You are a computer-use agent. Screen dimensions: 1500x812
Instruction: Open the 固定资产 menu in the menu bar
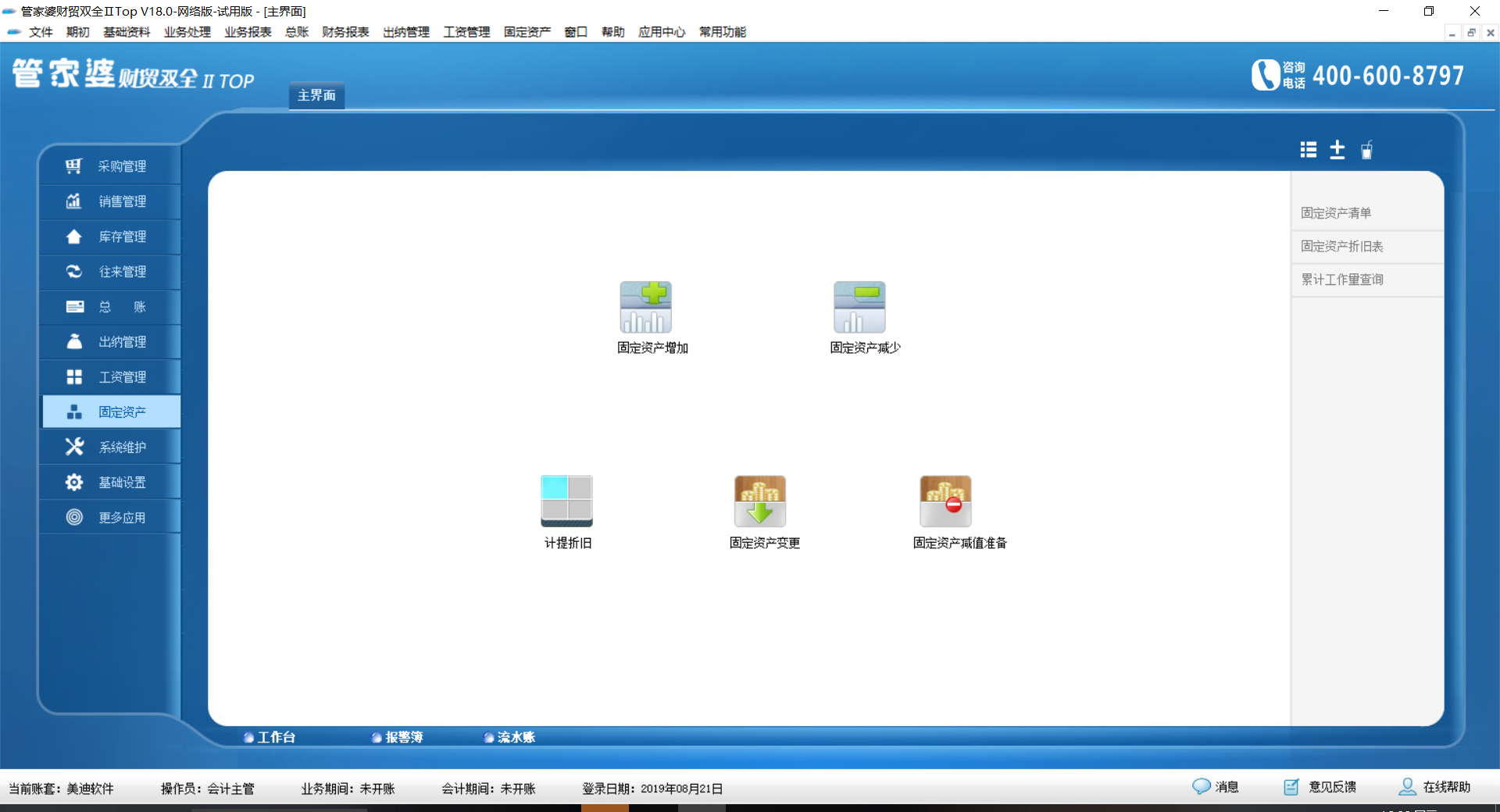point(527,32)
